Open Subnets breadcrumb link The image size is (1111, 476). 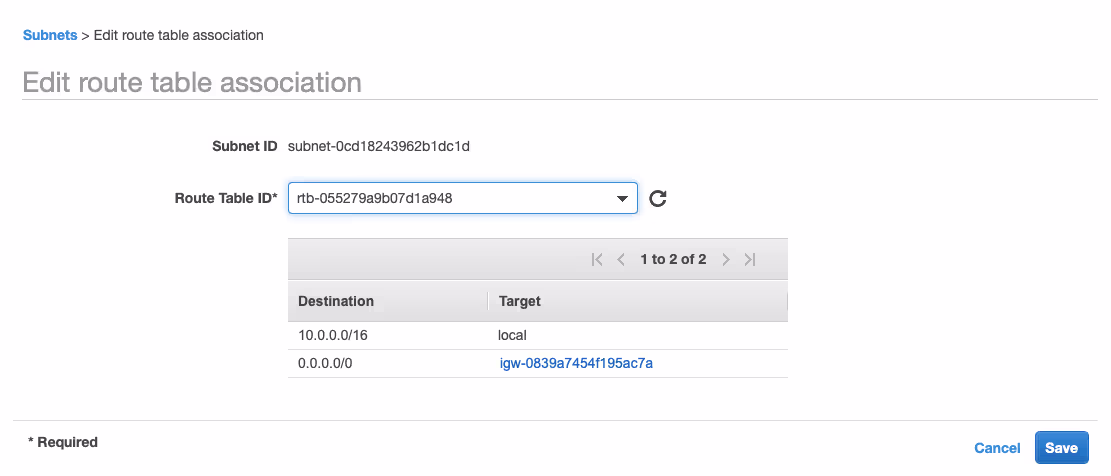(50, 35)
